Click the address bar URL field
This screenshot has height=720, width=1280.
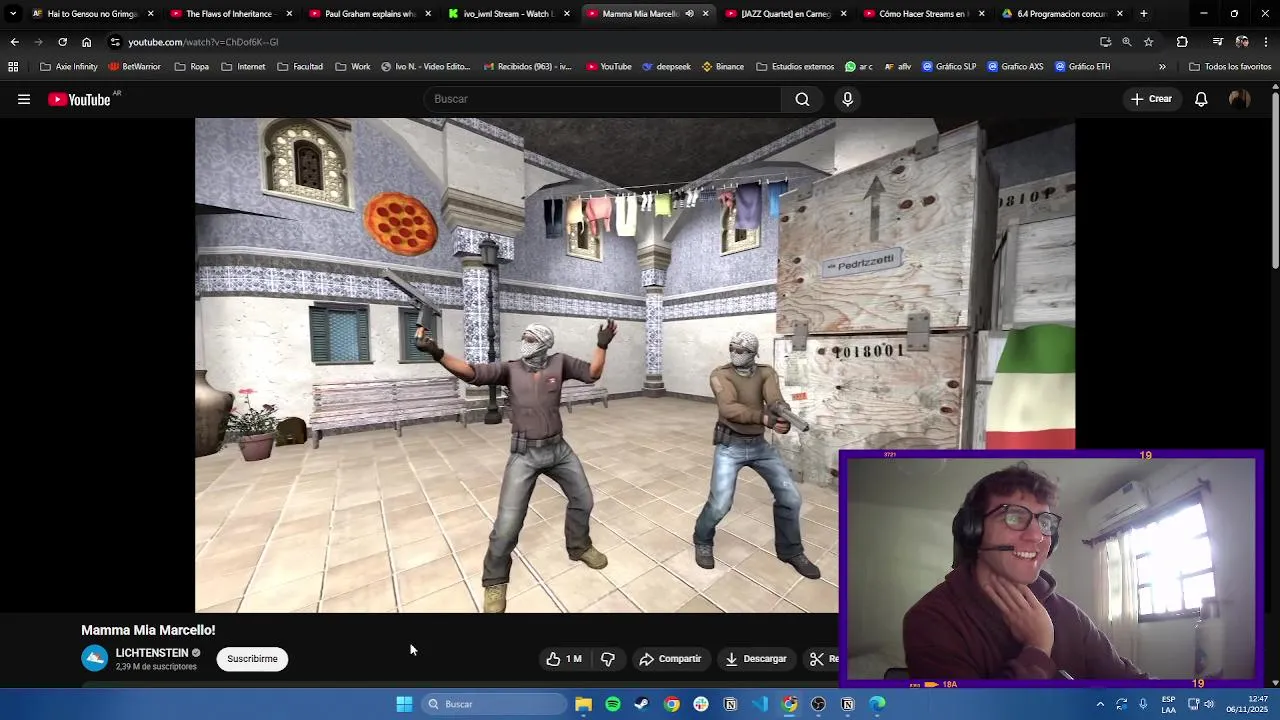(600, 42)
